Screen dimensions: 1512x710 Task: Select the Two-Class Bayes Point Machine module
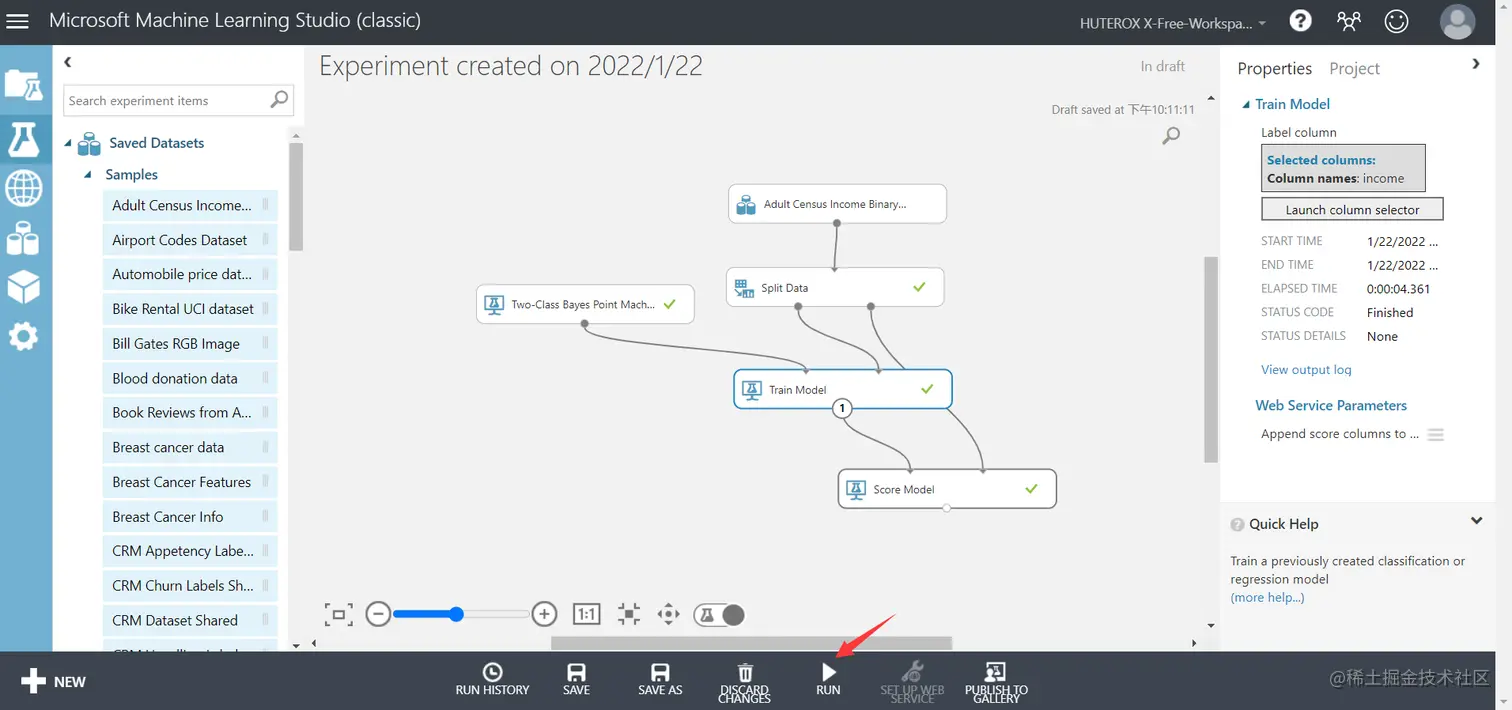point(585,304)
